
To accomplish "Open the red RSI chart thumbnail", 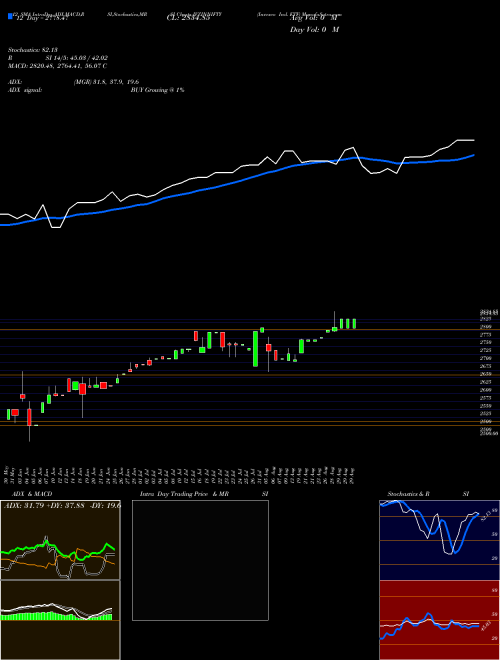I will point(439,620).
